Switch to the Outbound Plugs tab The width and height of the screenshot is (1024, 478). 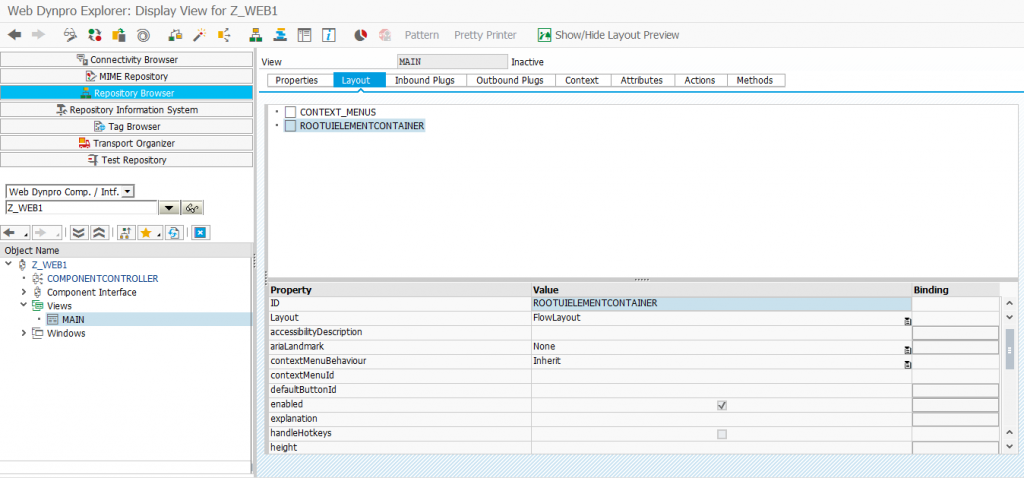click(x=510, y=80)
